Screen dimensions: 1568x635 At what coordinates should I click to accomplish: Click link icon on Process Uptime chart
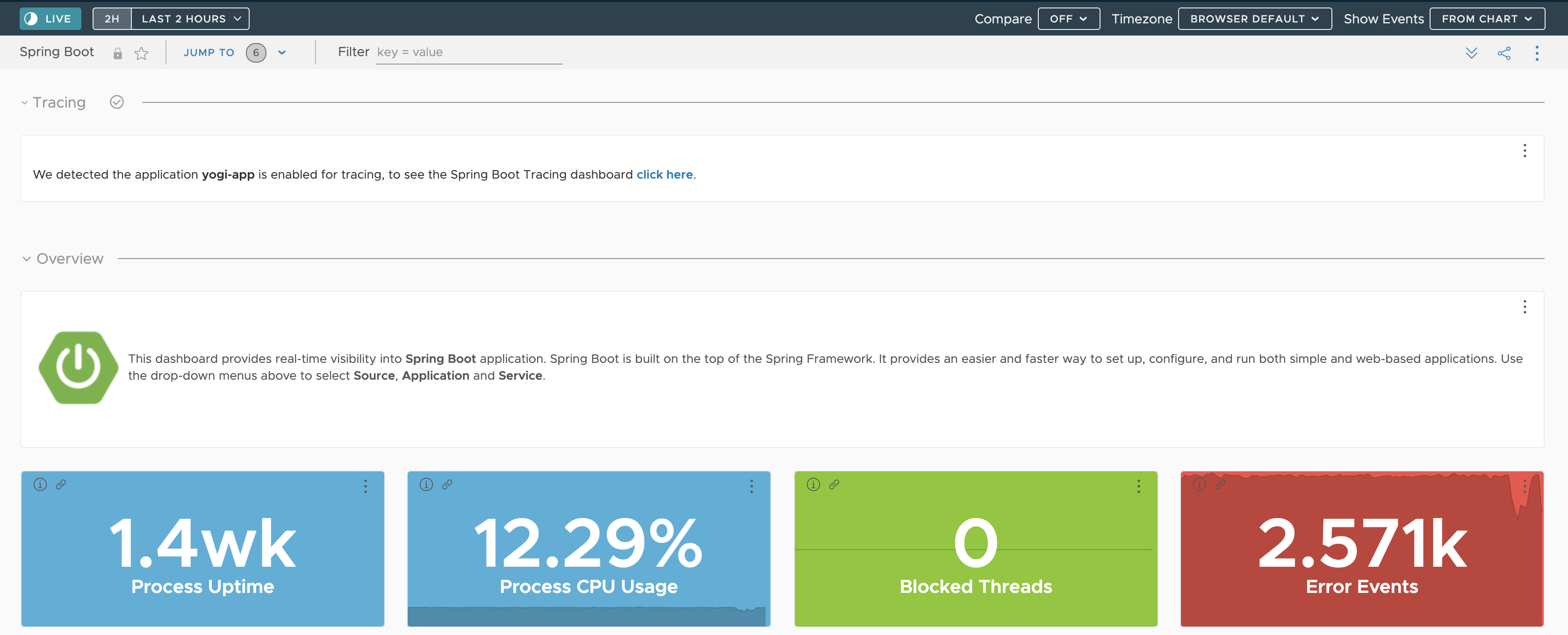click(x=61, y=484)
